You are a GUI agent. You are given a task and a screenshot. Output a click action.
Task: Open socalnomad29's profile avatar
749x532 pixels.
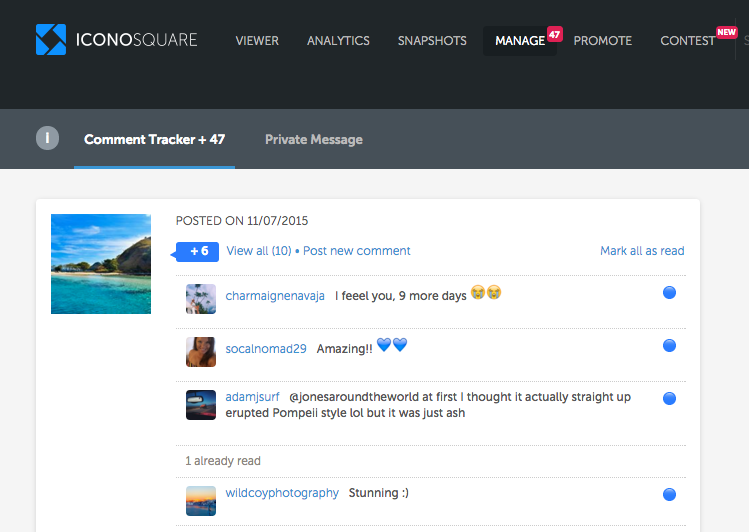201,351
